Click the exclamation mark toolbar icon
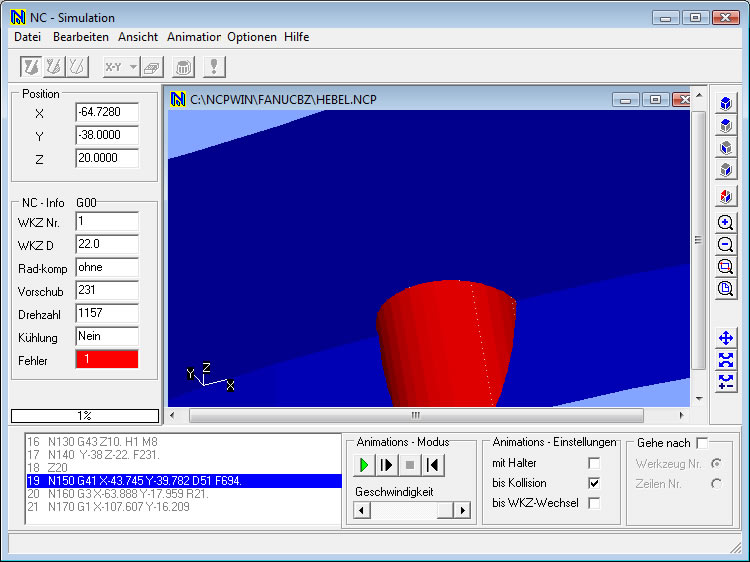Screen dimensions: 750x562 coord(214,67)
